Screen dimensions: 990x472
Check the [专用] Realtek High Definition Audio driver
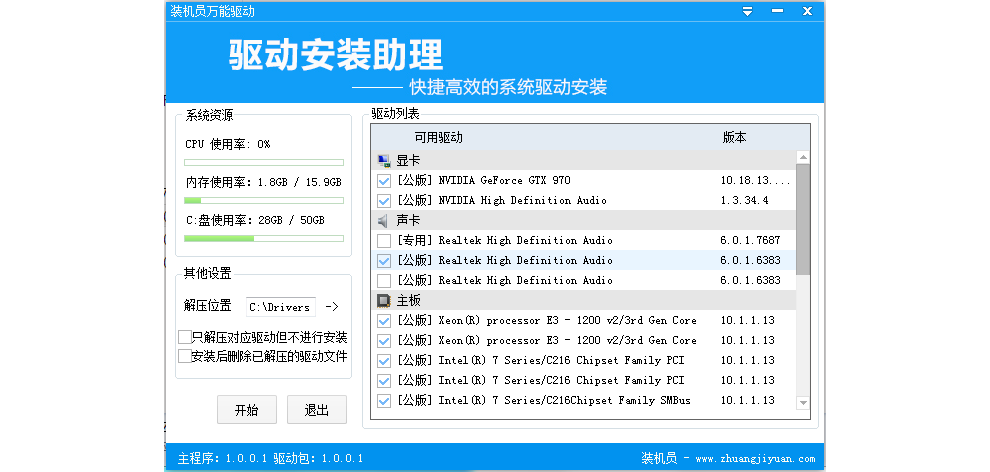tap(384, 241)
